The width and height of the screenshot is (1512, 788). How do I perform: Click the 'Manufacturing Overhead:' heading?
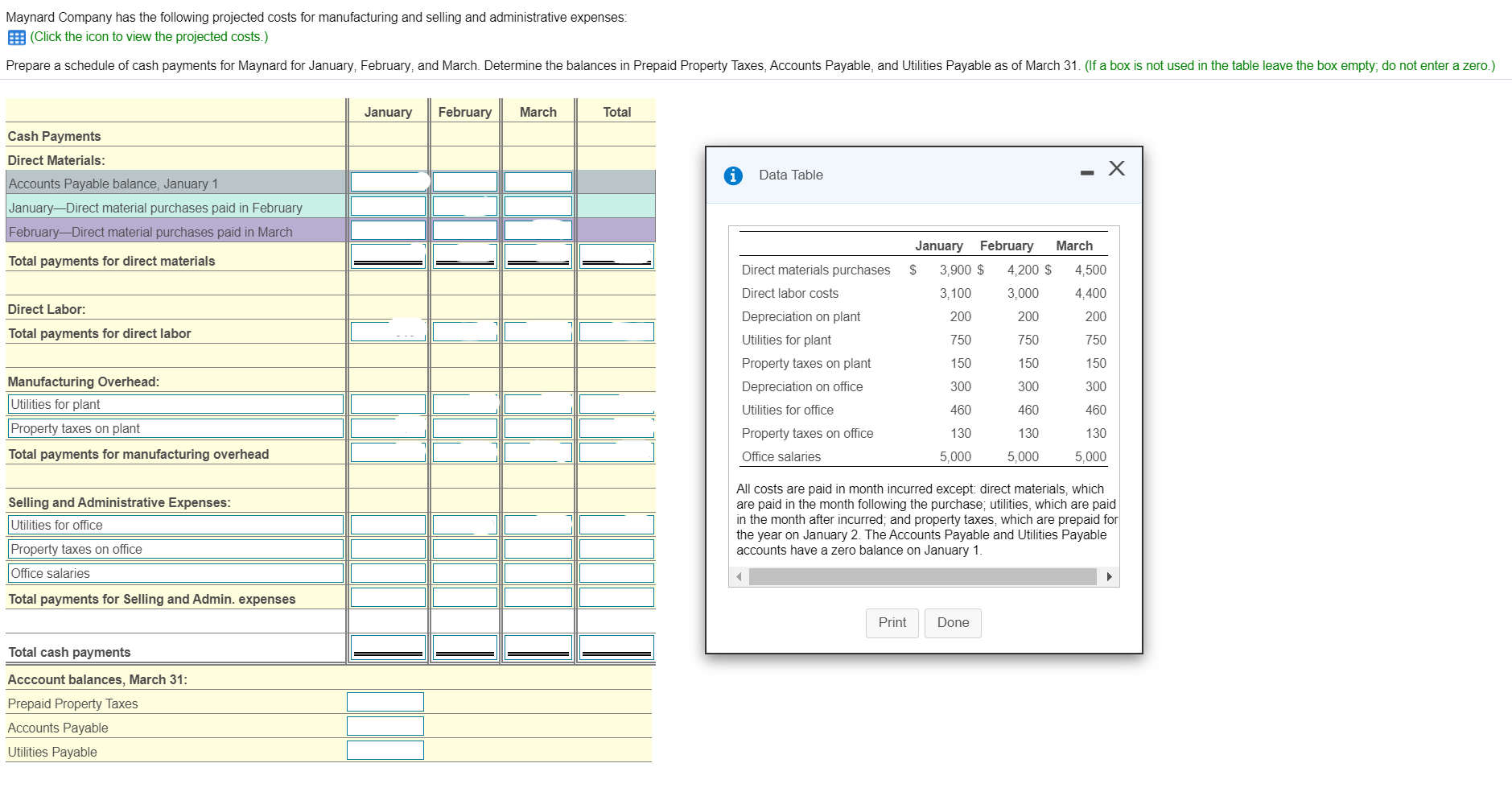tap(84, 382)
